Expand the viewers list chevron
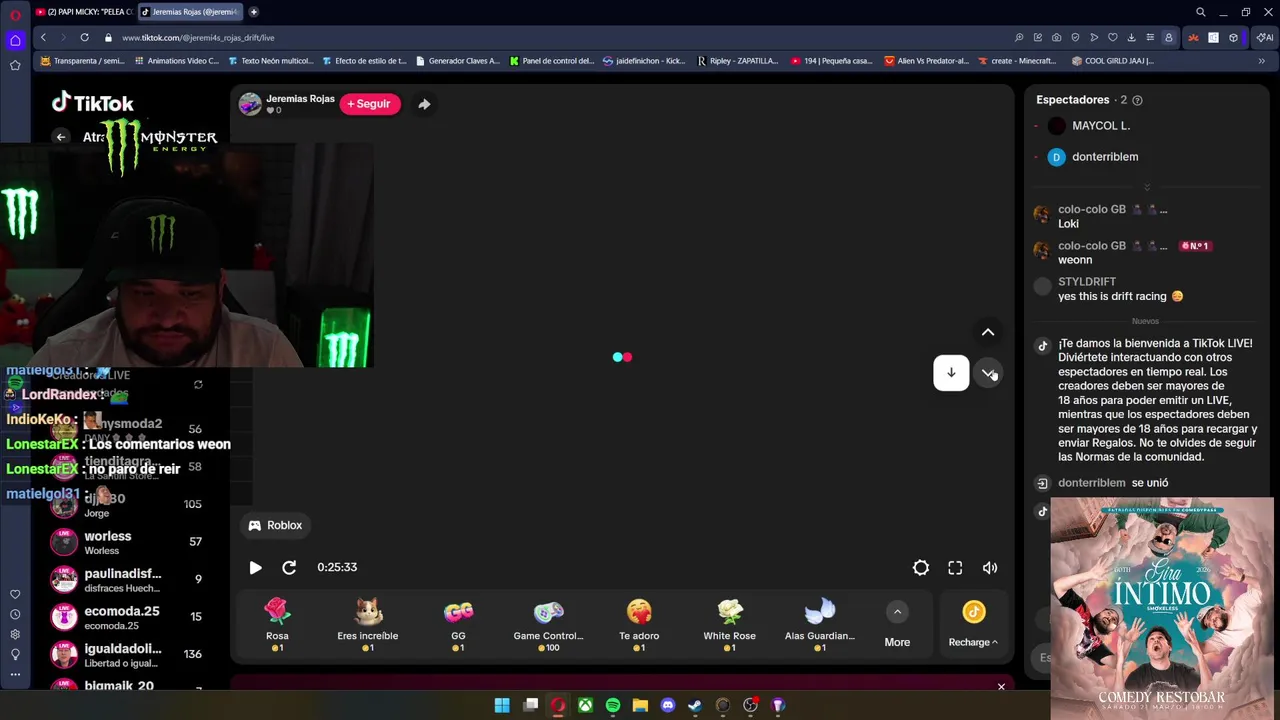The width and height of the screenshot is (1280, 720). pos(1147,187)
